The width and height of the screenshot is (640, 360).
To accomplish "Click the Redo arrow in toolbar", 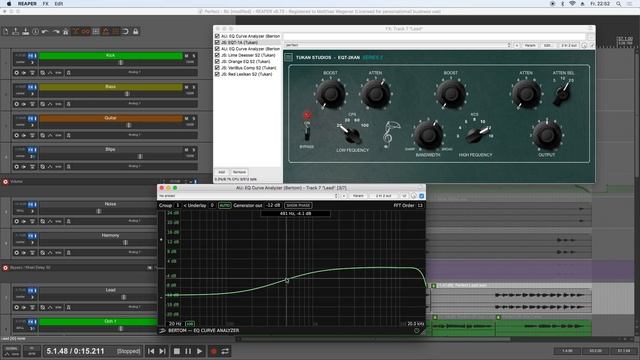I will [56, 31].
